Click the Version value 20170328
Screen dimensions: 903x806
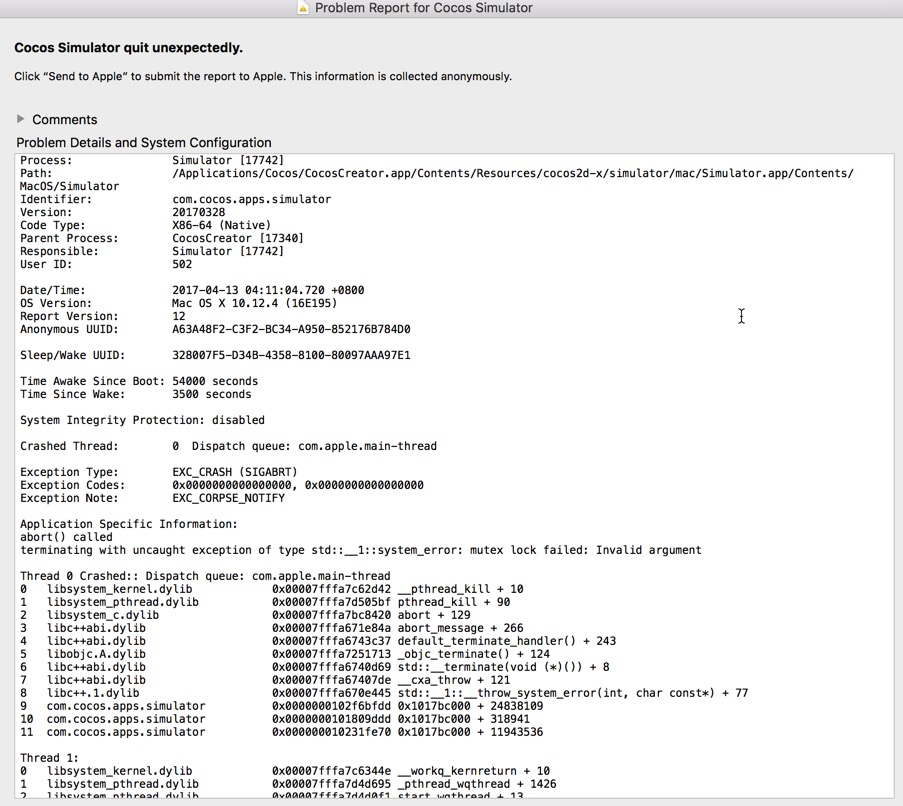[199, 212]
